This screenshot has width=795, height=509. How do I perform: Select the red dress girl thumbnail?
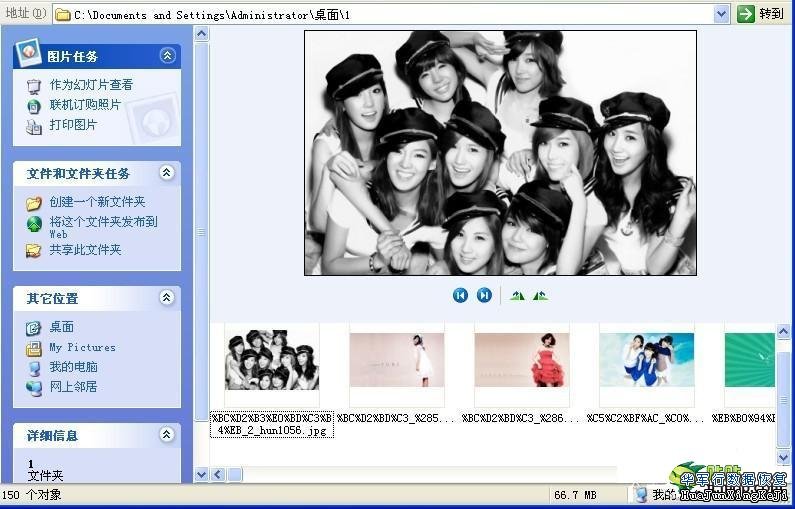[521, 360]
